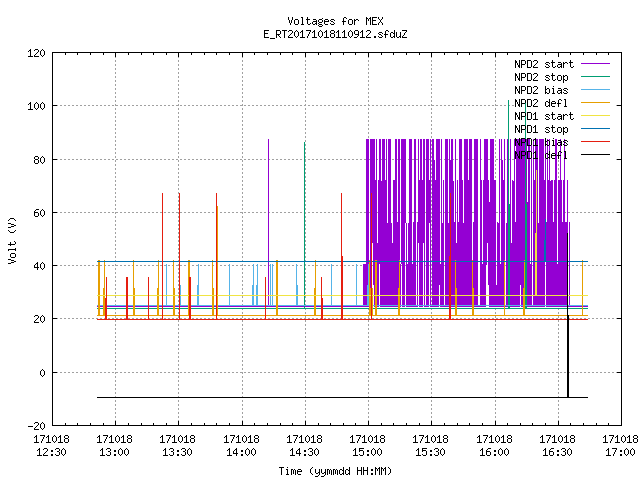Viewport: 640px width, 480px height.
Task: Select the 'NPD1 start' legend label
Action: point(544,116)
